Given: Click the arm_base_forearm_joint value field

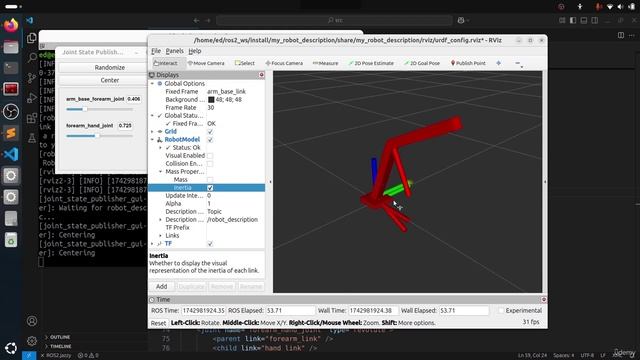Looking at the screenshot, I should (x=134, y=99).
